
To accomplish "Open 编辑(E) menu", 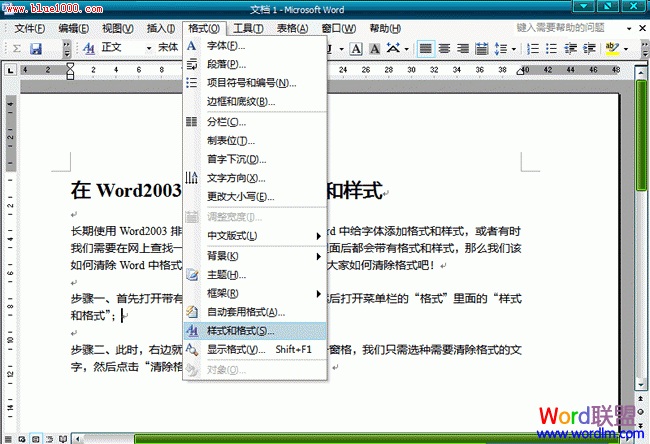I will point(73,29).
